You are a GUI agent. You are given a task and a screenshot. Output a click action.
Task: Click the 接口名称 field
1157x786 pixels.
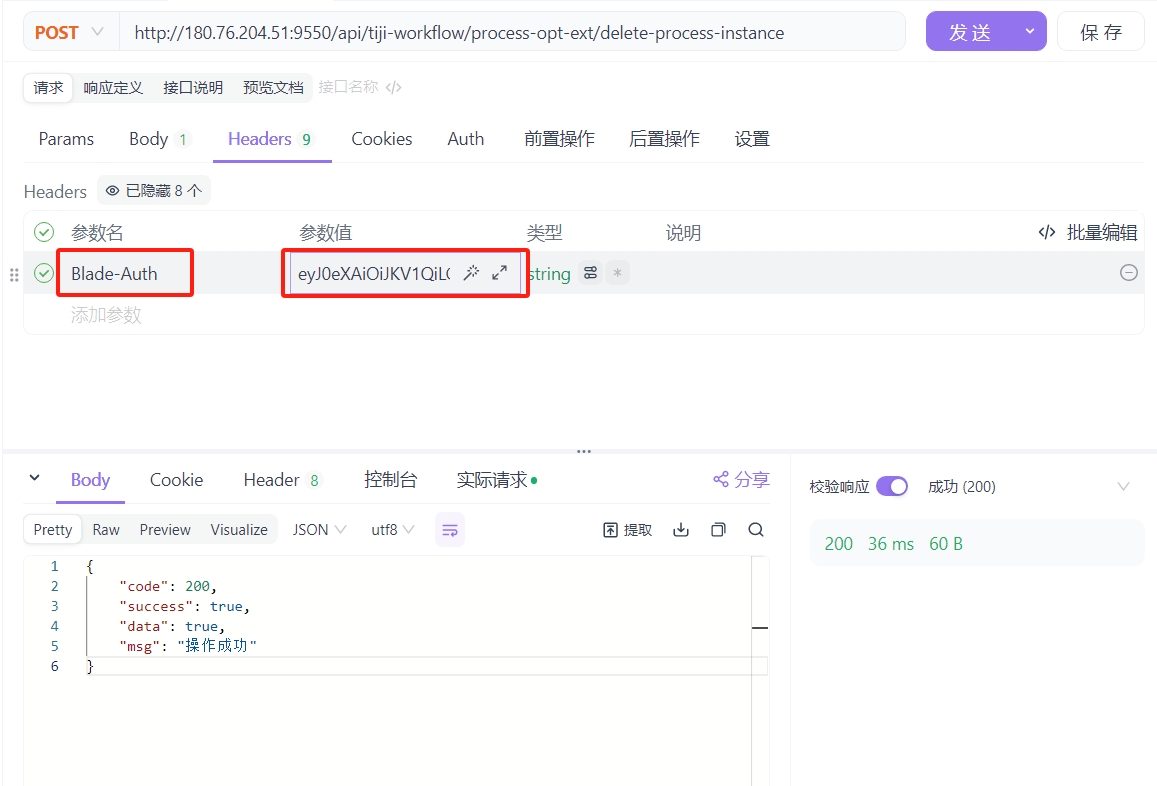click(348, 87)
